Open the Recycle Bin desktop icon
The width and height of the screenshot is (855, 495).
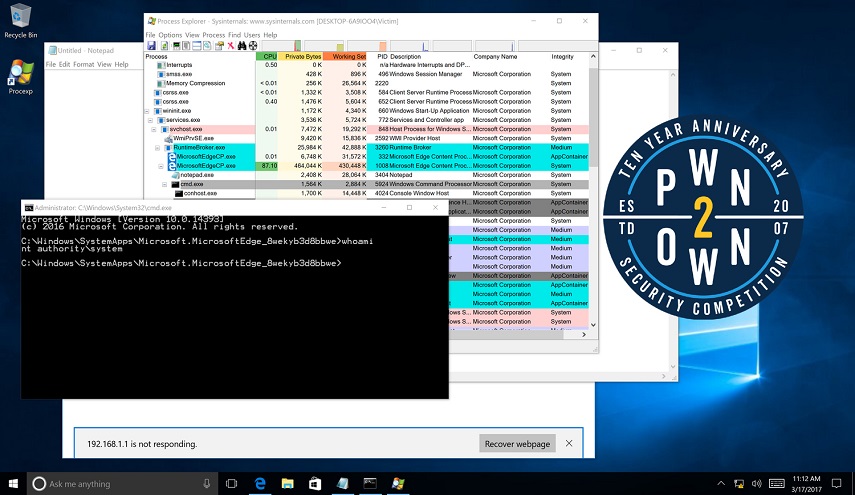pyautogui.click(x=20, y=19)
